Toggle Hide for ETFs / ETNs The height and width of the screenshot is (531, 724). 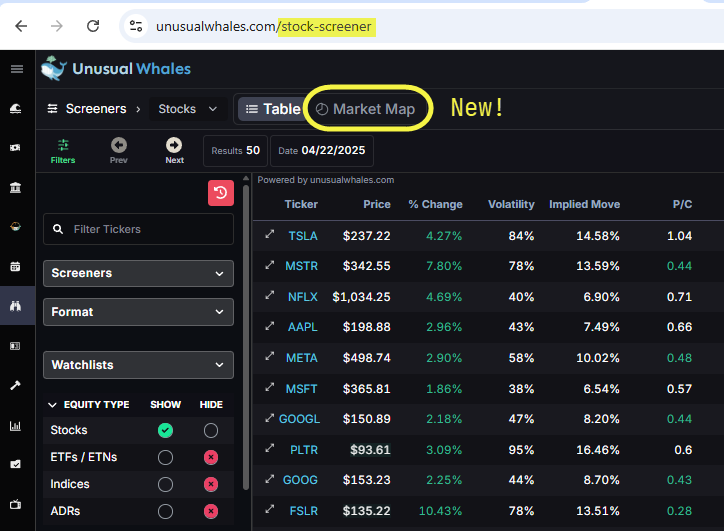(211, 458)
